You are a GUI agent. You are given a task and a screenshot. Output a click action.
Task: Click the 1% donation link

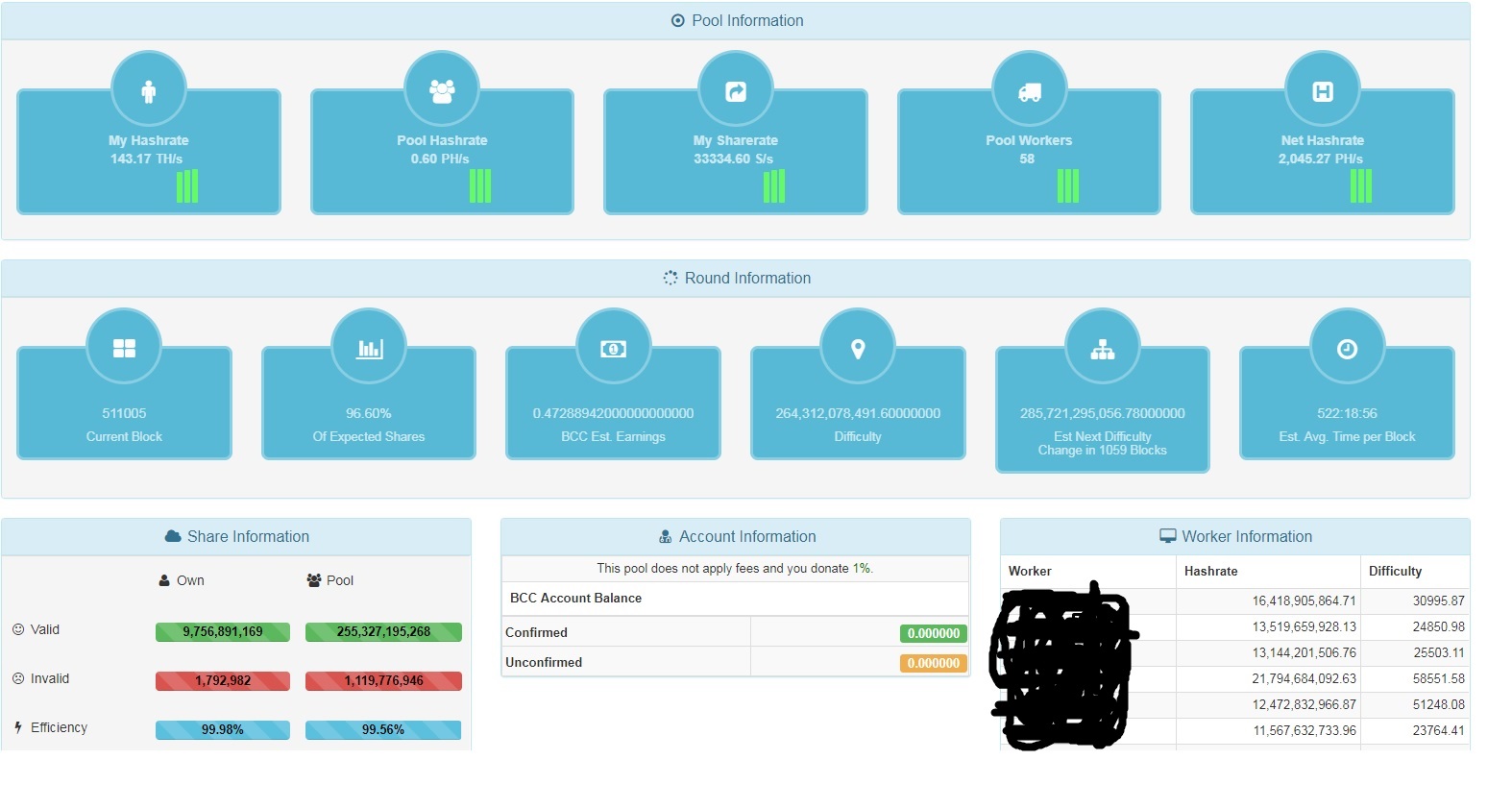click(x=862, y=568)
